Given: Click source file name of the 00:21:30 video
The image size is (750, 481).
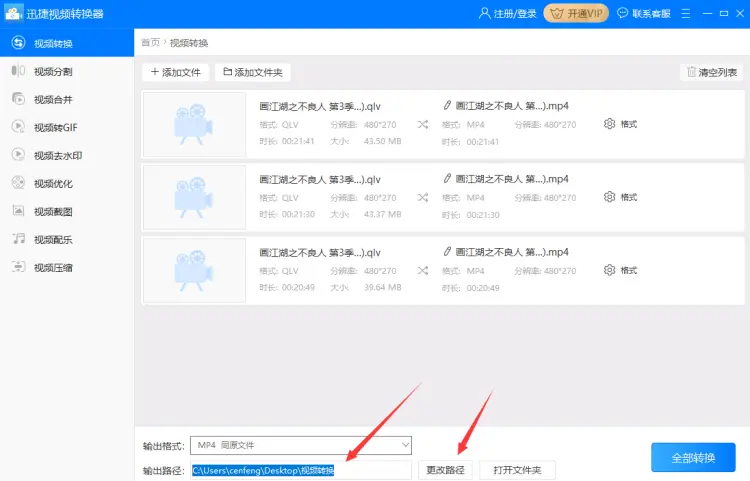Looking at the screenshot, I should click(x=320, y=179).
